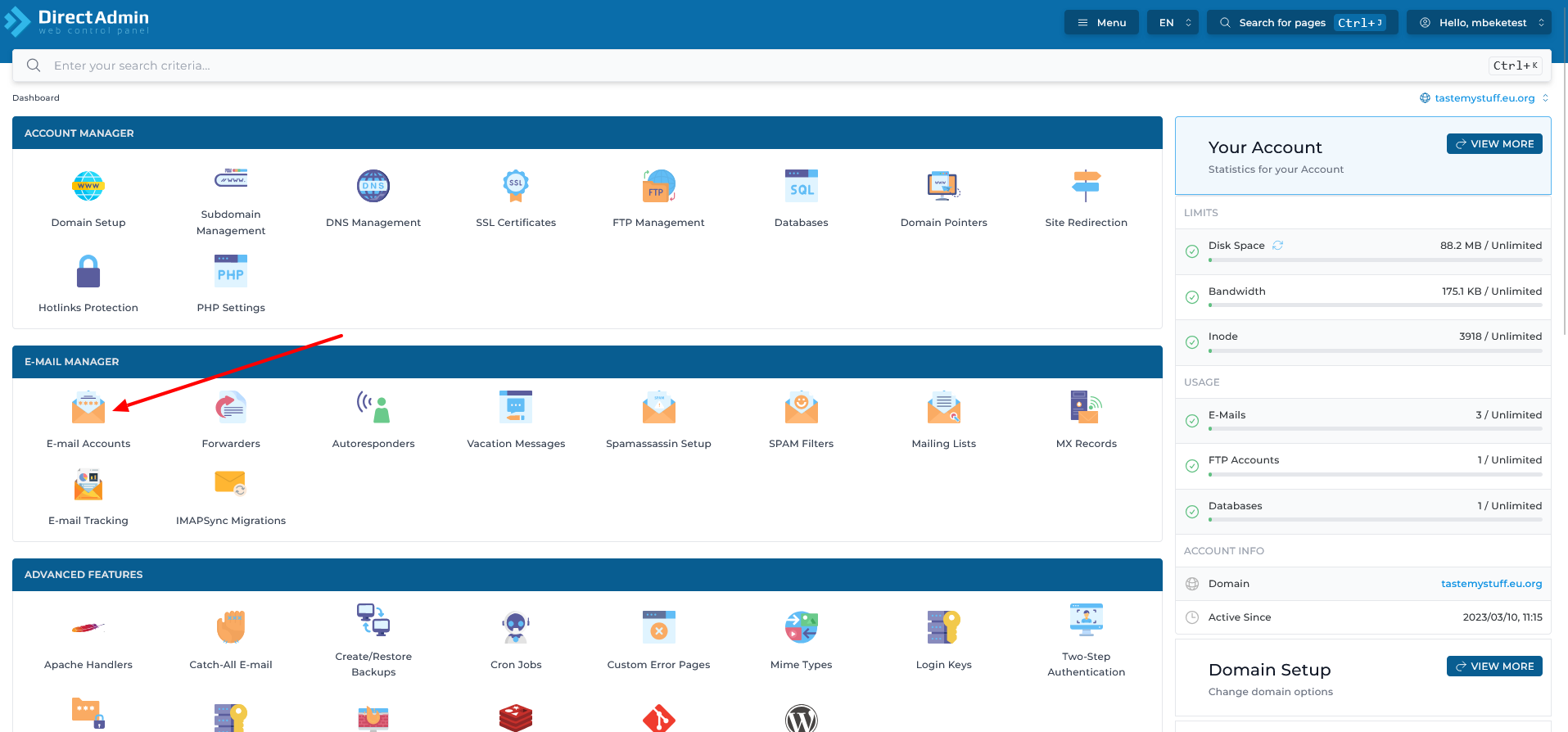Open Two-Step Authentication settings
Screen dimensions: 1568x732
pos(1086,621)
